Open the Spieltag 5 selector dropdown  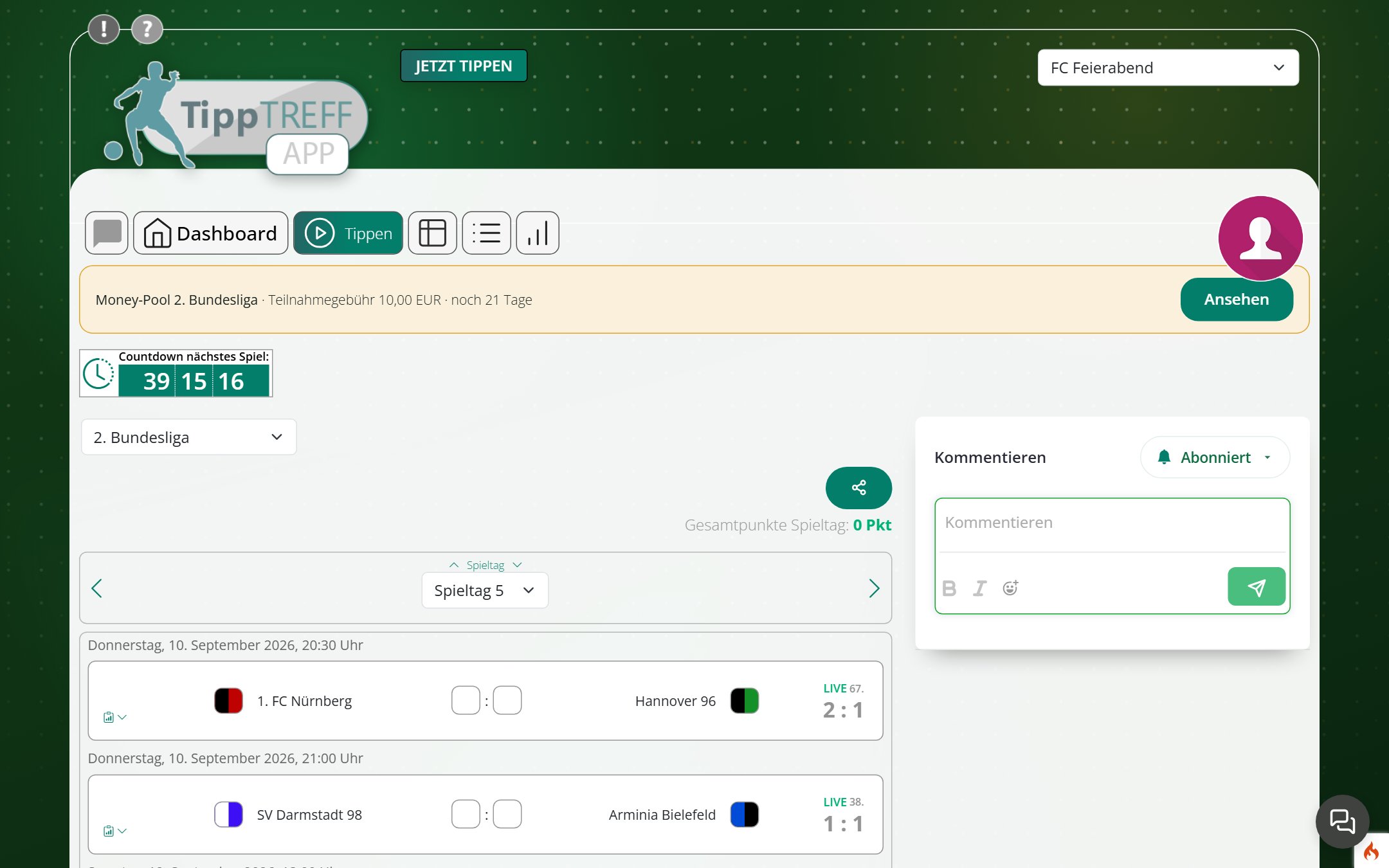(485, 590)
